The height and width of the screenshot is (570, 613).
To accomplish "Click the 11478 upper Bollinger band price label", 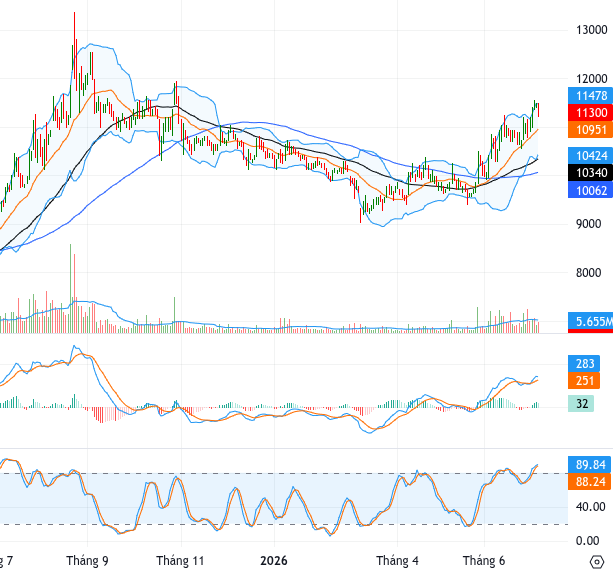I will [590, 96].
